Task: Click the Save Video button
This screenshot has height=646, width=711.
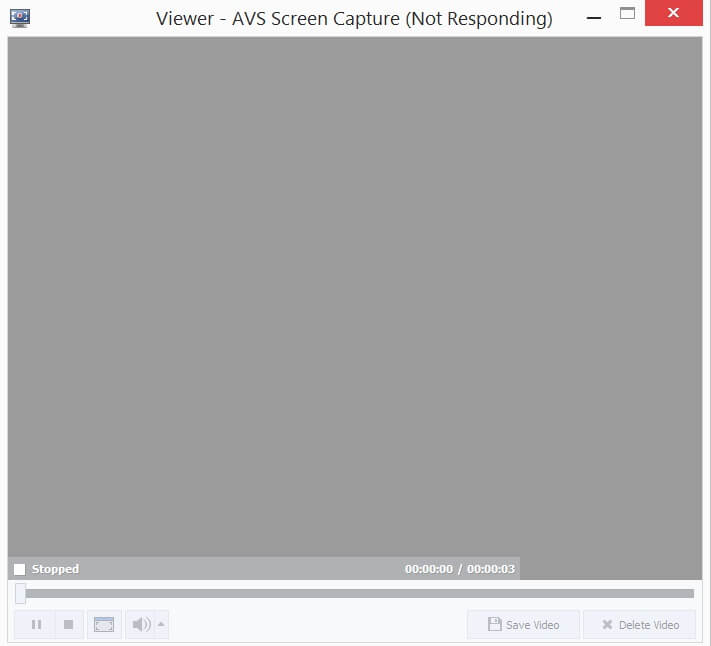Action: [523, 625]
